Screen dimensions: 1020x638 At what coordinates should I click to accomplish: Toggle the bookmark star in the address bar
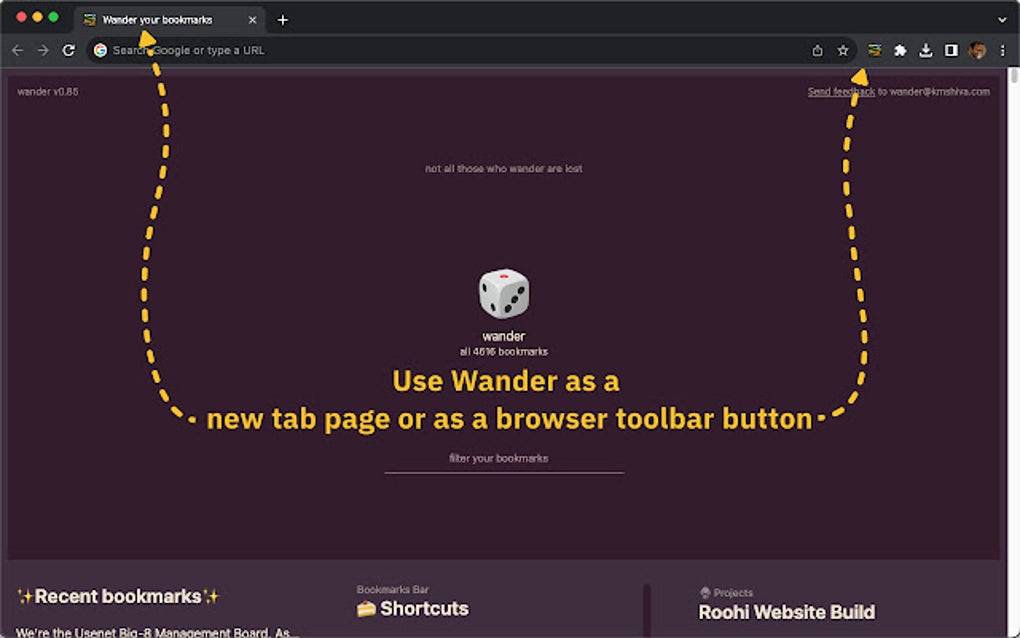coord(840,49)
